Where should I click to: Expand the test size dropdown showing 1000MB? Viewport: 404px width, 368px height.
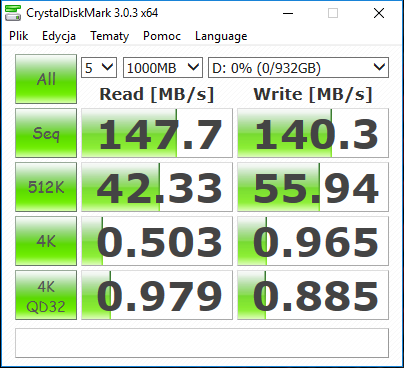163,68
